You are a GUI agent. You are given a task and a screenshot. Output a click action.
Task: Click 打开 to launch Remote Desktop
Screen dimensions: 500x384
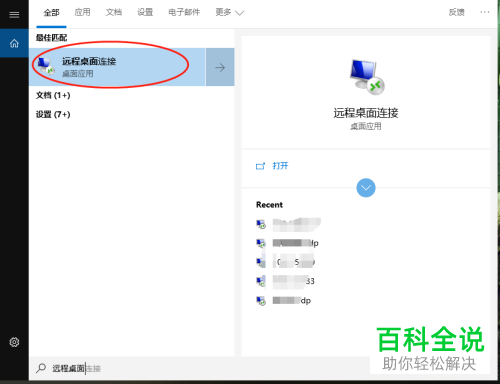point(280,166)
